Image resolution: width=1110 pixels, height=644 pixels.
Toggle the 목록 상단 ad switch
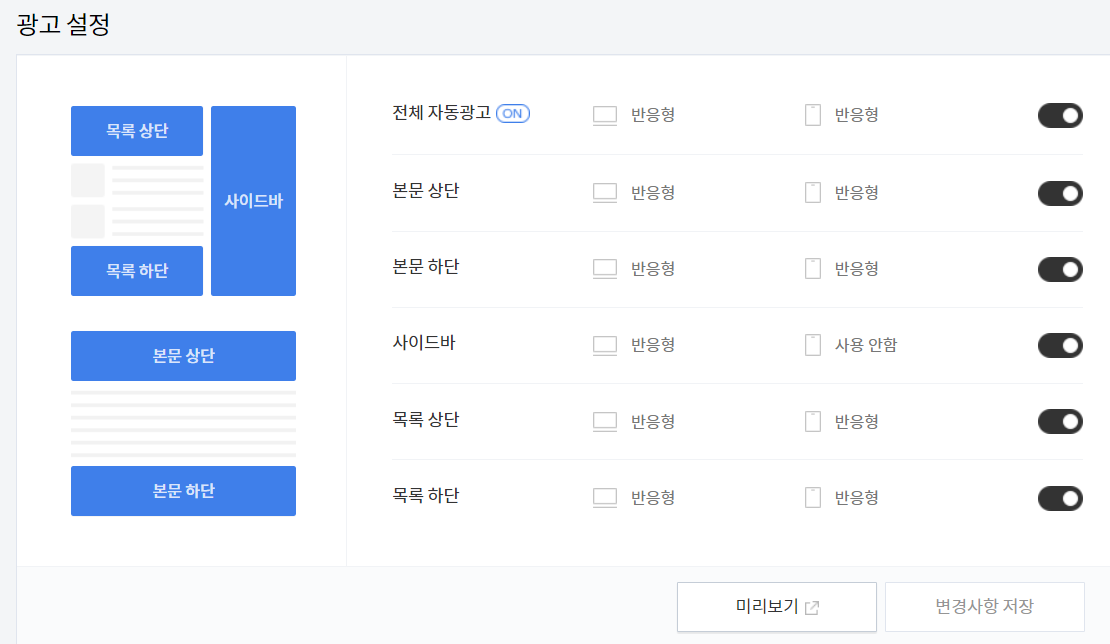click(x=1060, y=422)
